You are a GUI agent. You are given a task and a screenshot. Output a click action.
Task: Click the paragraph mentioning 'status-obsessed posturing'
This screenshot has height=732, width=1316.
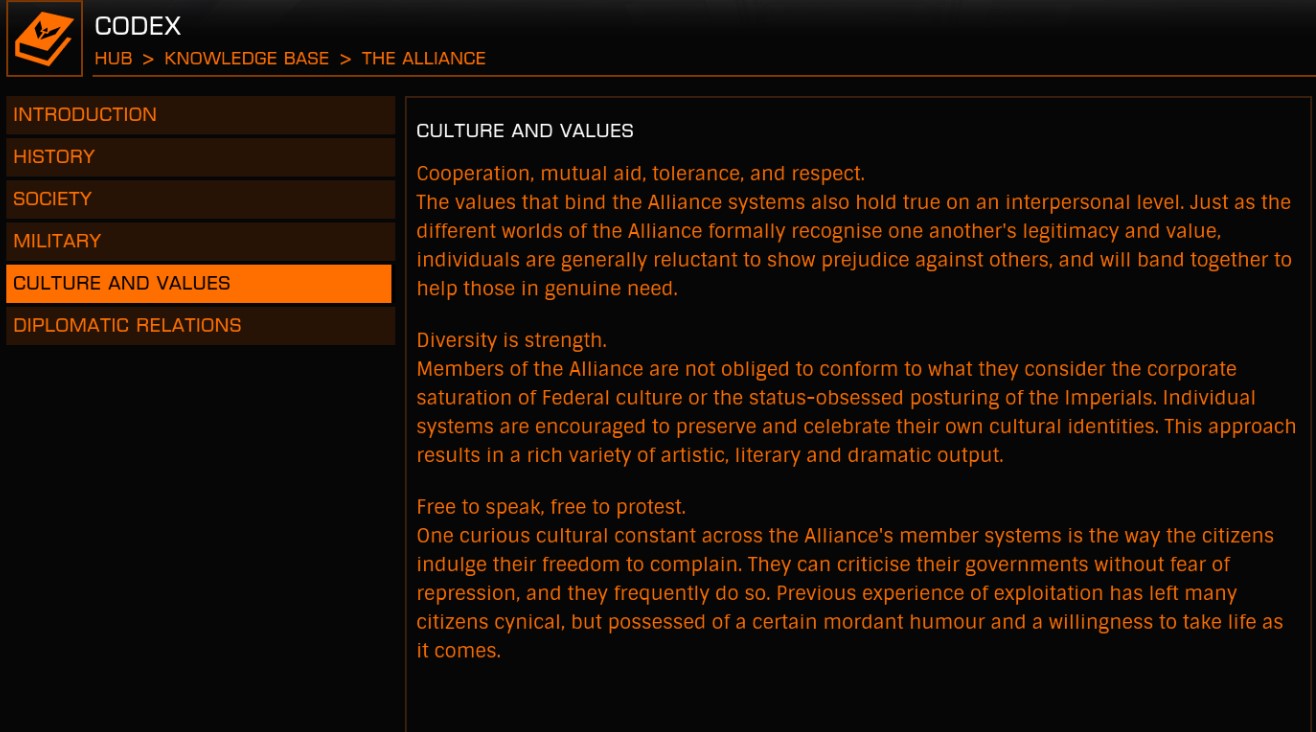[856, 412]
